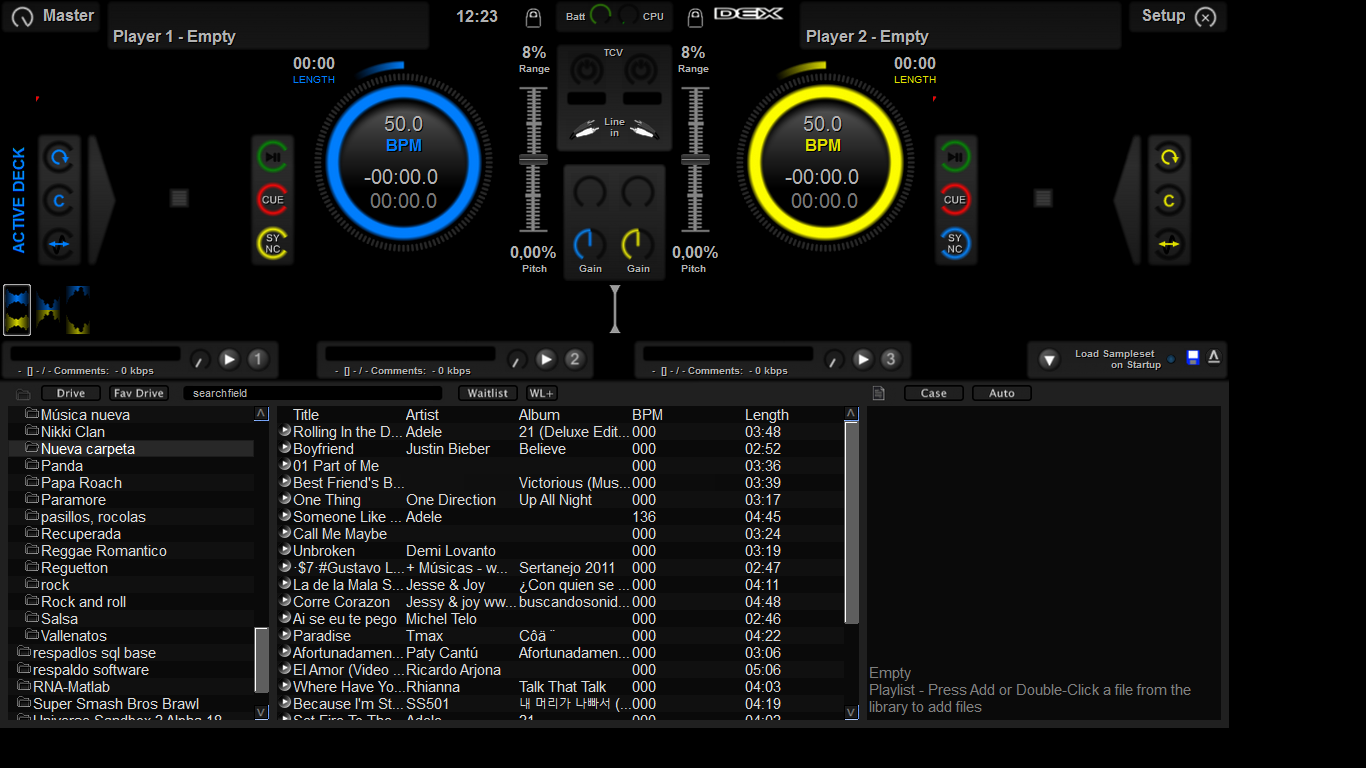Screen dimensions: 1366x768
Task: Select the reverse playback icon on left deck
Action: [59, 243]
